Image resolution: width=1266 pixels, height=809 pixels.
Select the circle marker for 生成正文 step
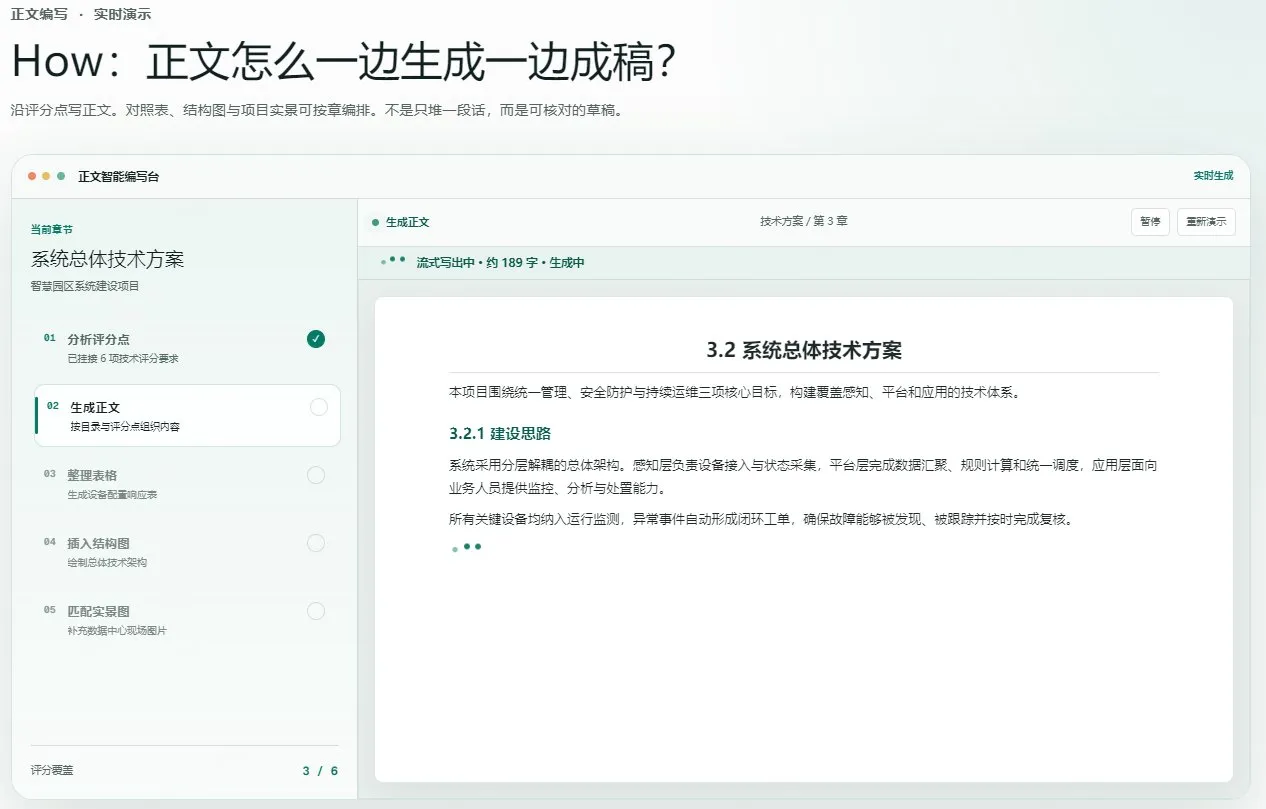[319, 407]
